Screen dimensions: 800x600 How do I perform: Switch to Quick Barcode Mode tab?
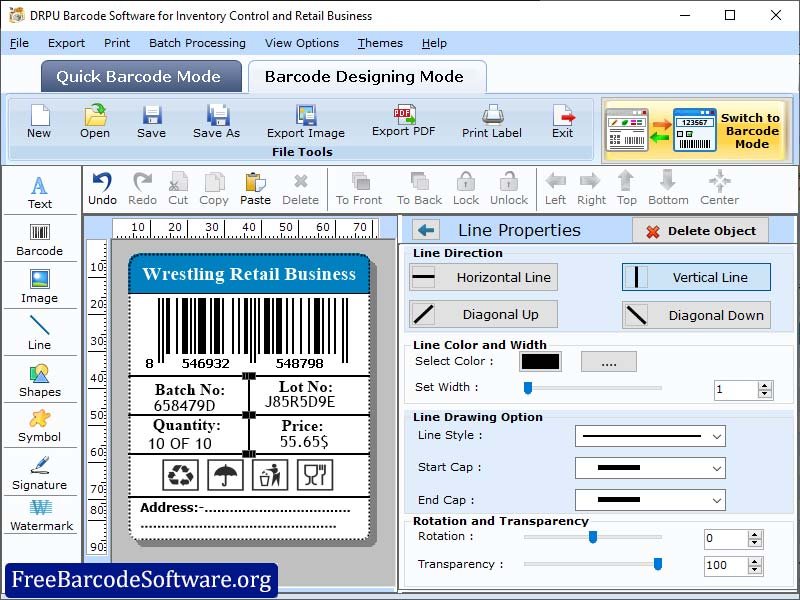tap(140, 76)
